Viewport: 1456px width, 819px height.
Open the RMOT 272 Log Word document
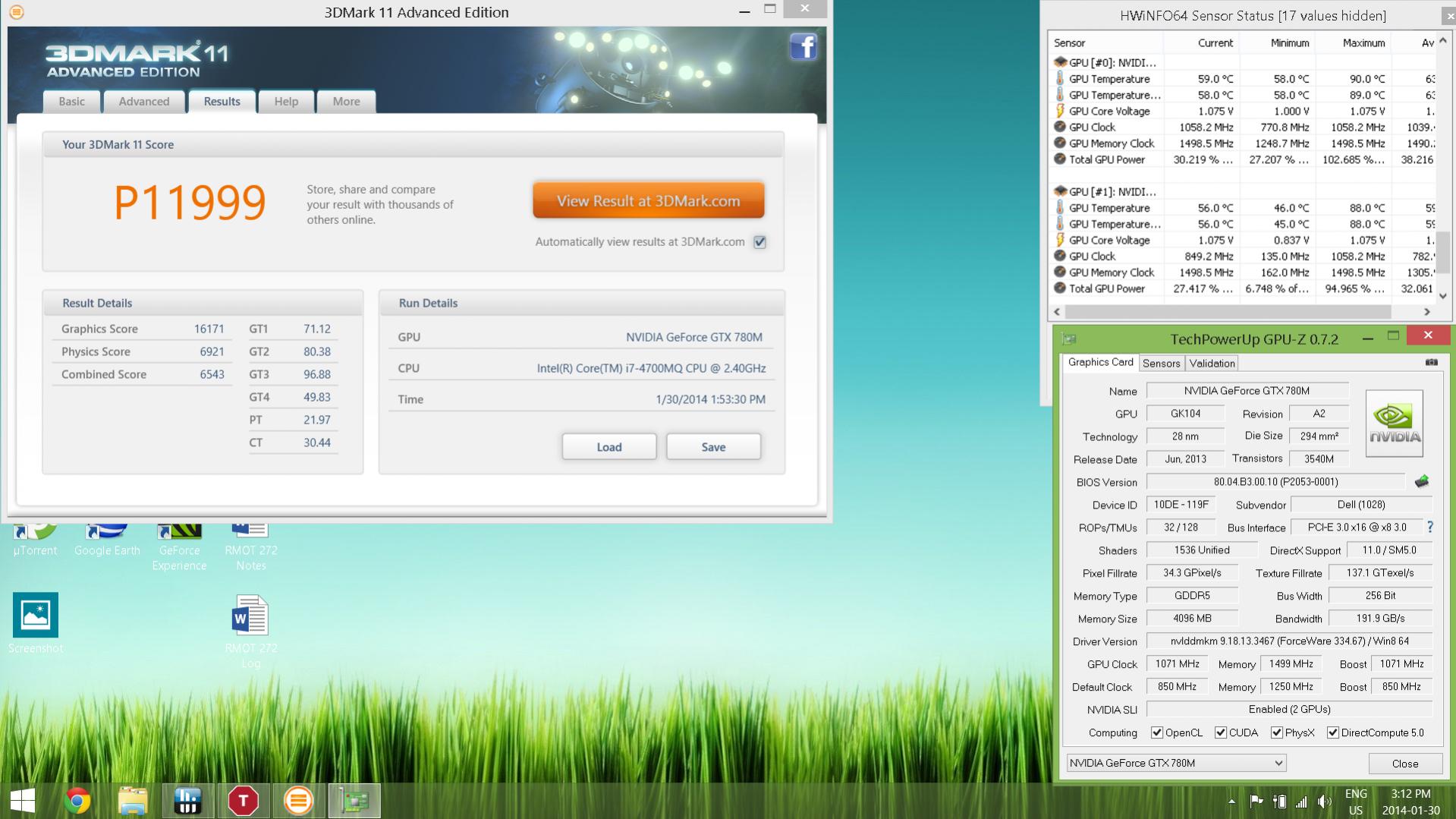click(x=251, y=630)
